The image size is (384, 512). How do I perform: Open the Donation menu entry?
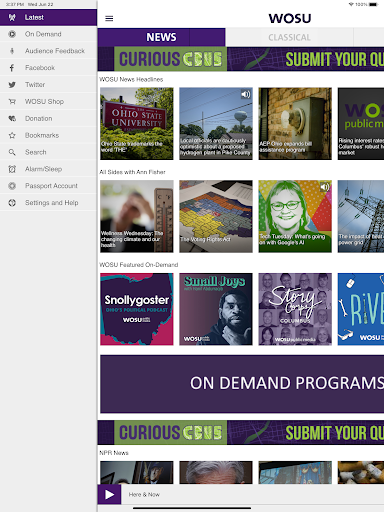click(48, 118)
